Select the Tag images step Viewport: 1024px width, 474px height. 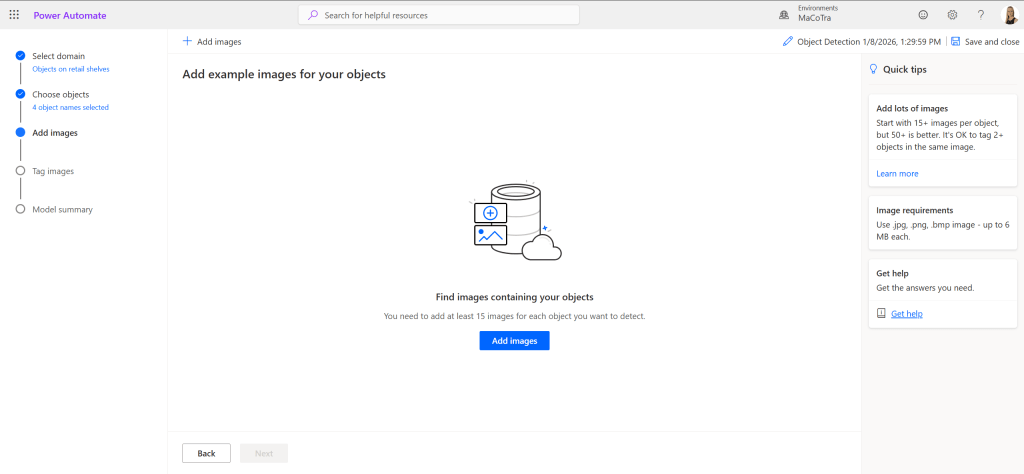pos(53,171)
